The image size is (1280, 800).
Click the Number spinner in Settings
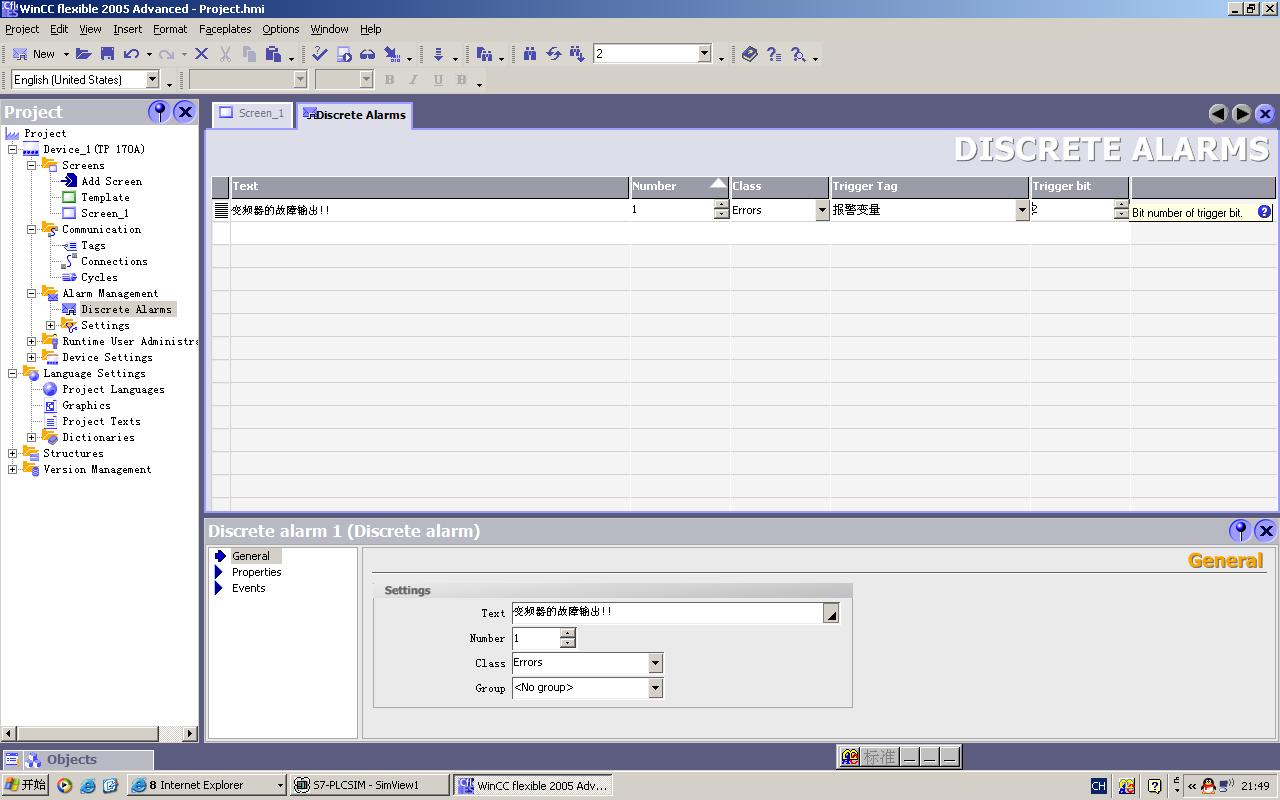[x=568, y=638]
